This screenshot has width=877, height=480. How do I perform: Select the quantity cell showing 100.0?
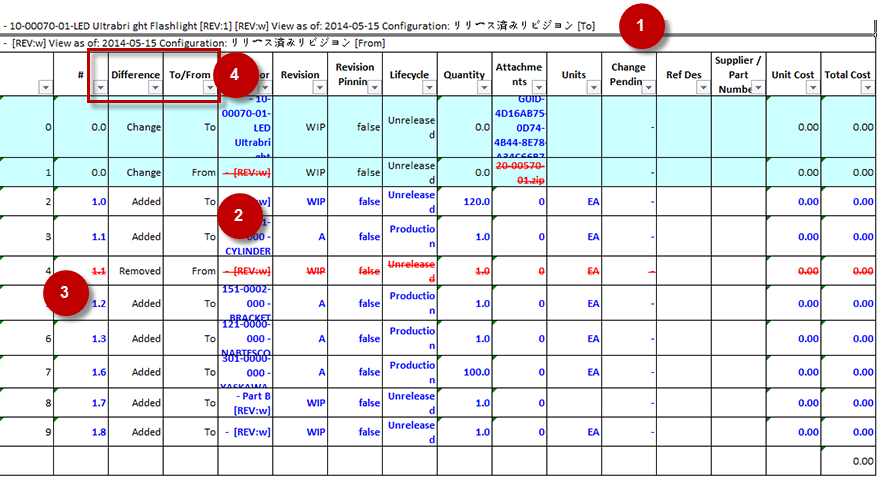pyautogui.click(x=465, y=372)
